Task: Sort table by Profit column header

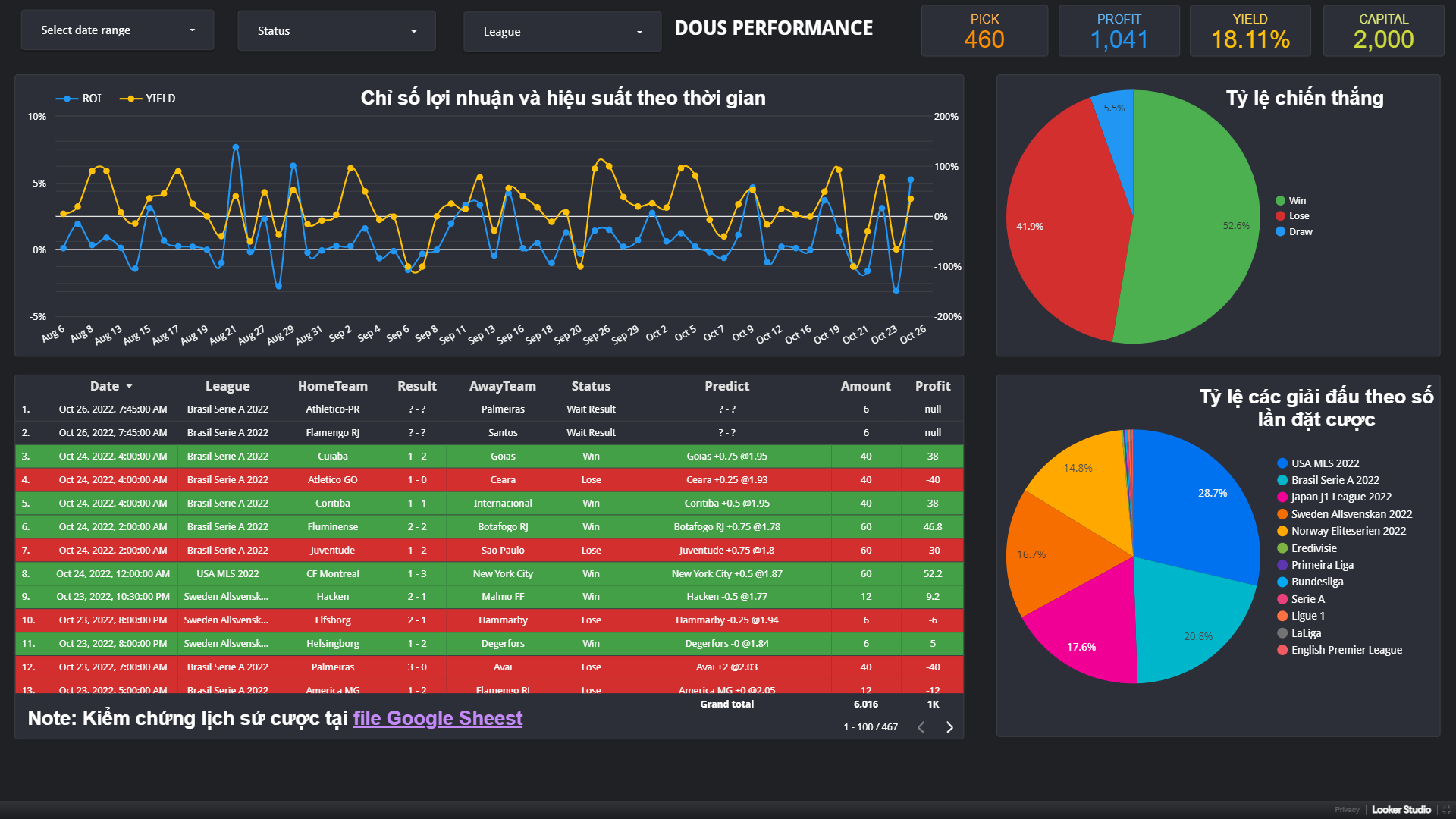Action: 932,386
